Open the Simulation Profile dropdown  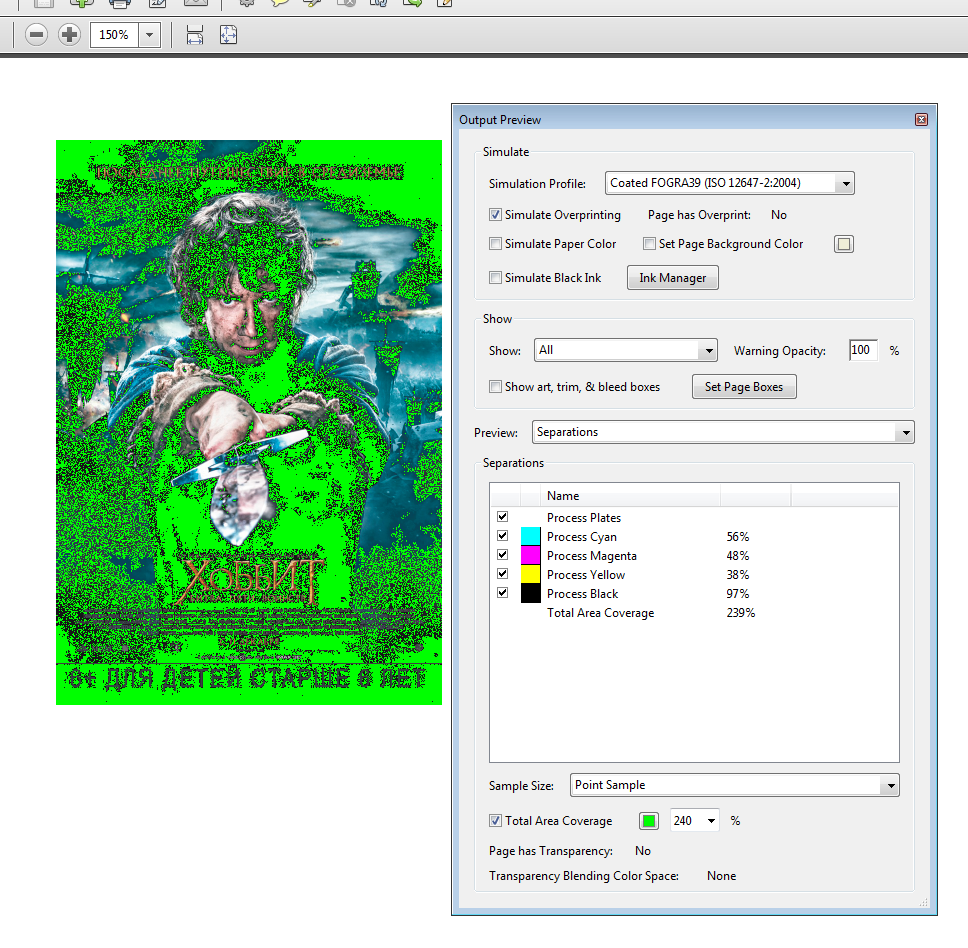(x=730, y=183)
